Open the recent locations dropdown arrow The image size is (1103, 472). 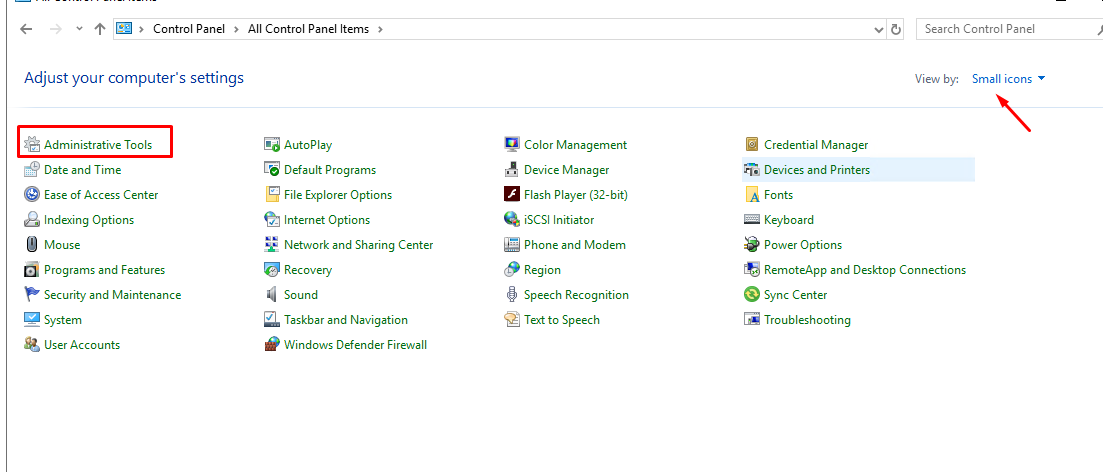coord(79,29)
